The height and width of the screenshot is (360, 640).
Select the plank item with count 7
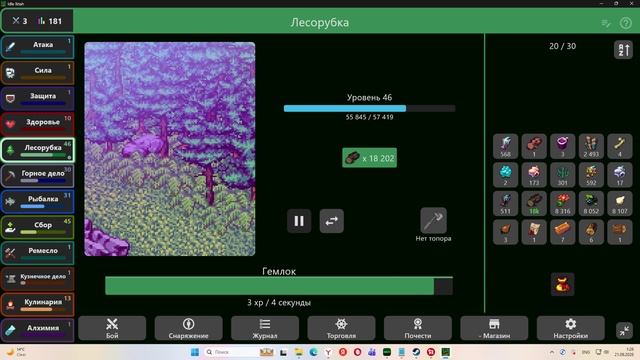(562, 232)
